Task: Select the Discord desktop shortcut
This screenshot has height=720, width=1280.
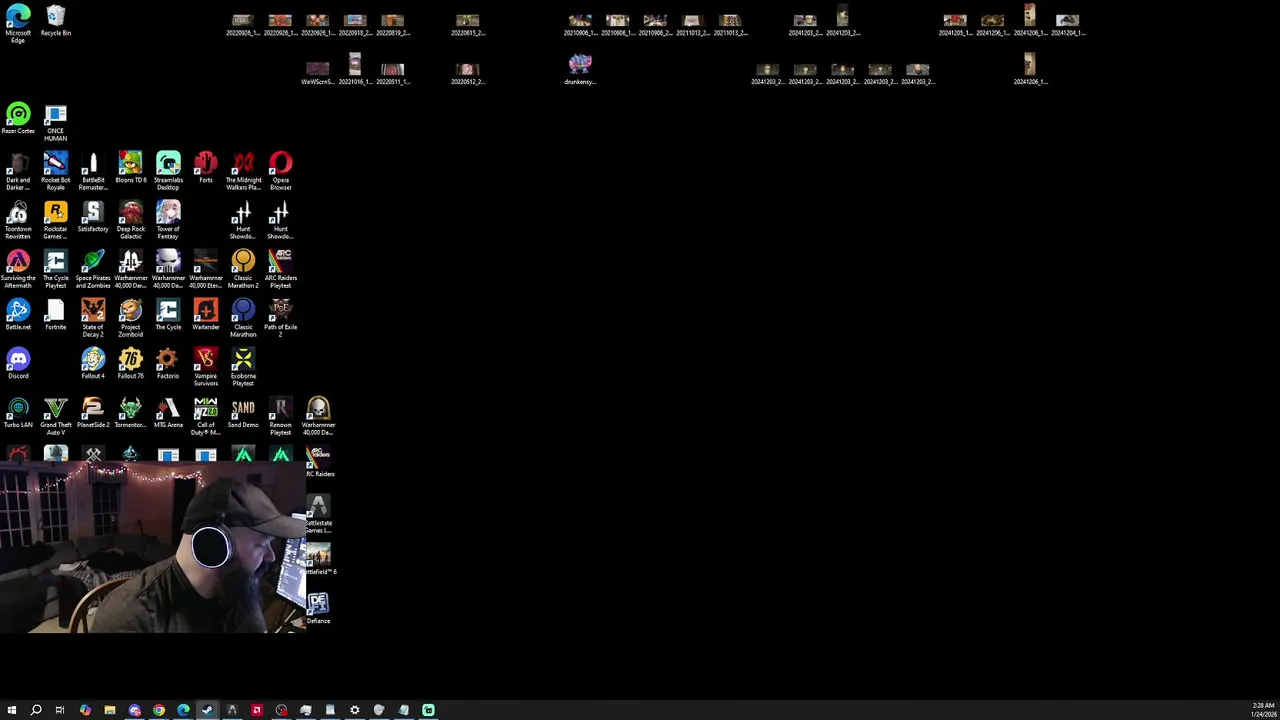Action: 18,364
